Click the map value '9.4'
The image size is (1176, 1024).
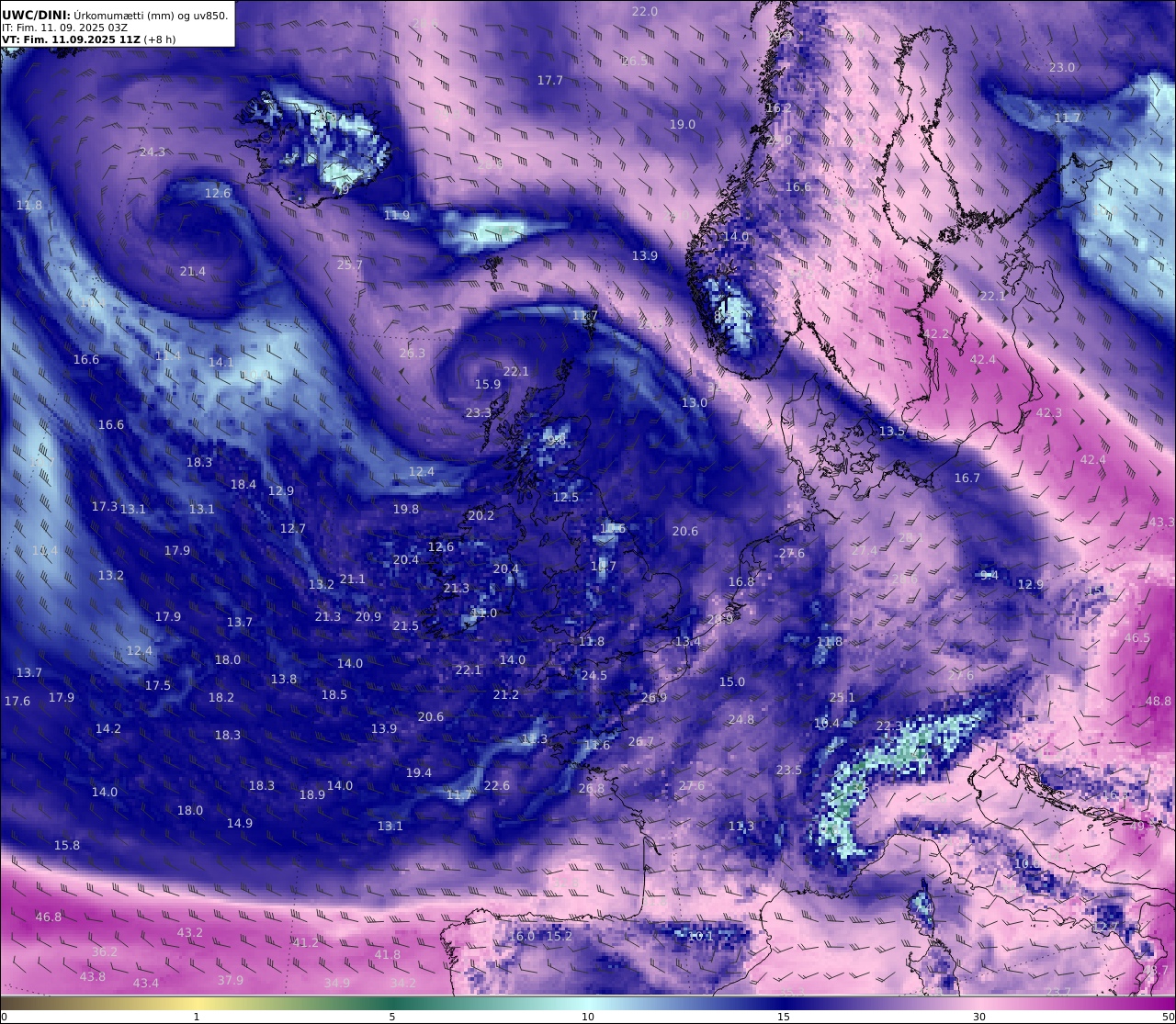989,575
